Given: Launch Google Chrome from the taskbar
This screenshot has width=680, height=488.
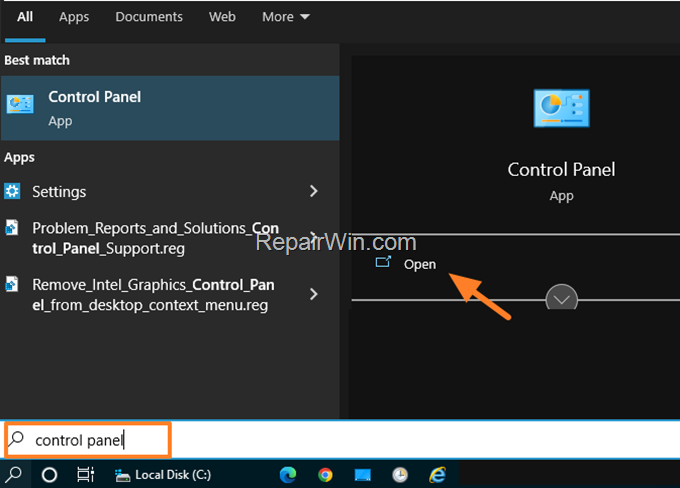Looking at the screenshot, I should (x=325, y=475).
